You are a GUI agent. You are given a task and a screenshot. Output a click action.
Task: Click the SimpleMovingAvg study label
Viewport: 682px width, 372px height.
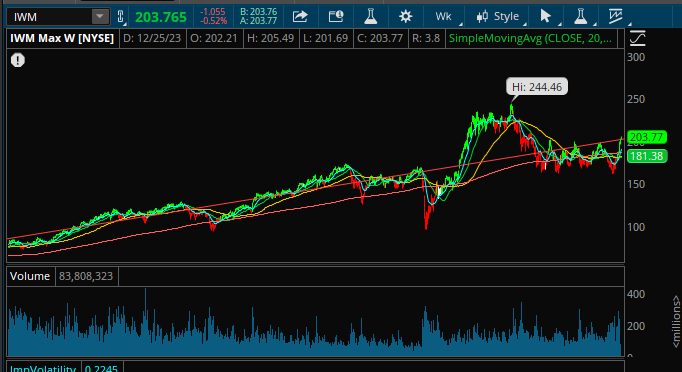pos(530,38)
